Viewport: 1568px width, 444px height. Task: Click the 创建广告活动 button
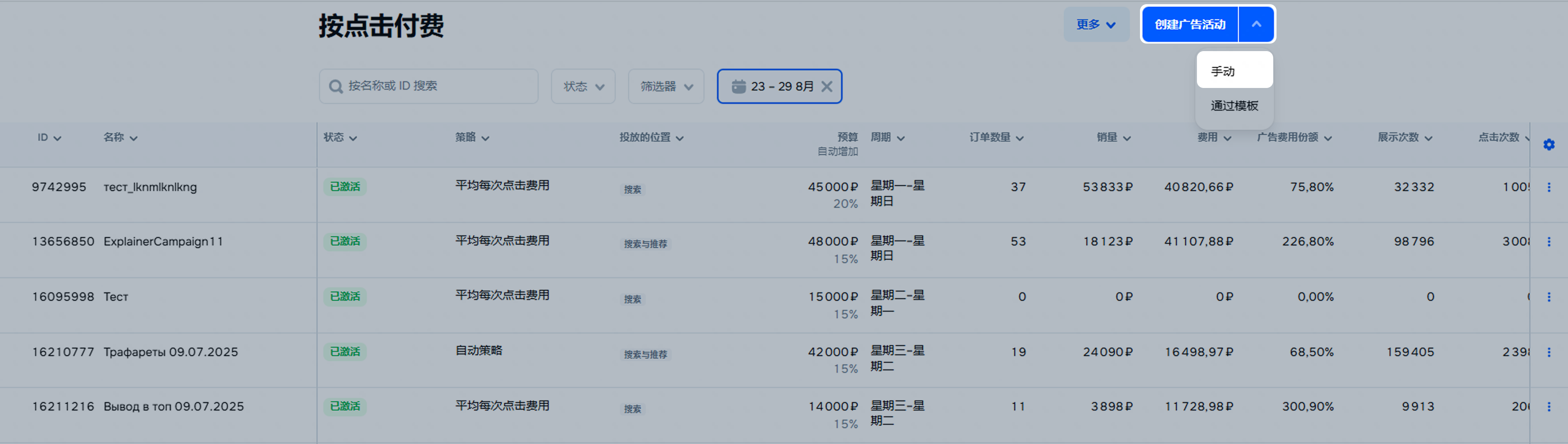tap(1189, 24)
